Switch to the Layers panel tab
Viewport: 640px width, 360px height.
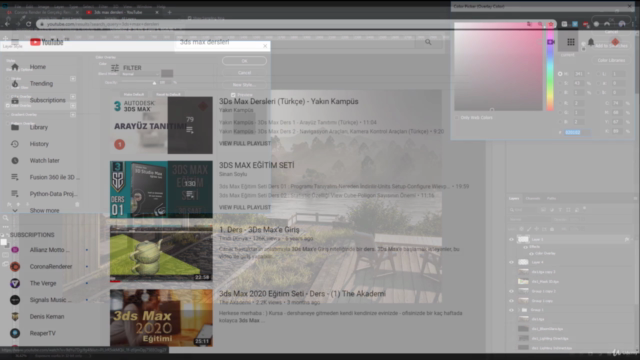click(x=514, y=198)
